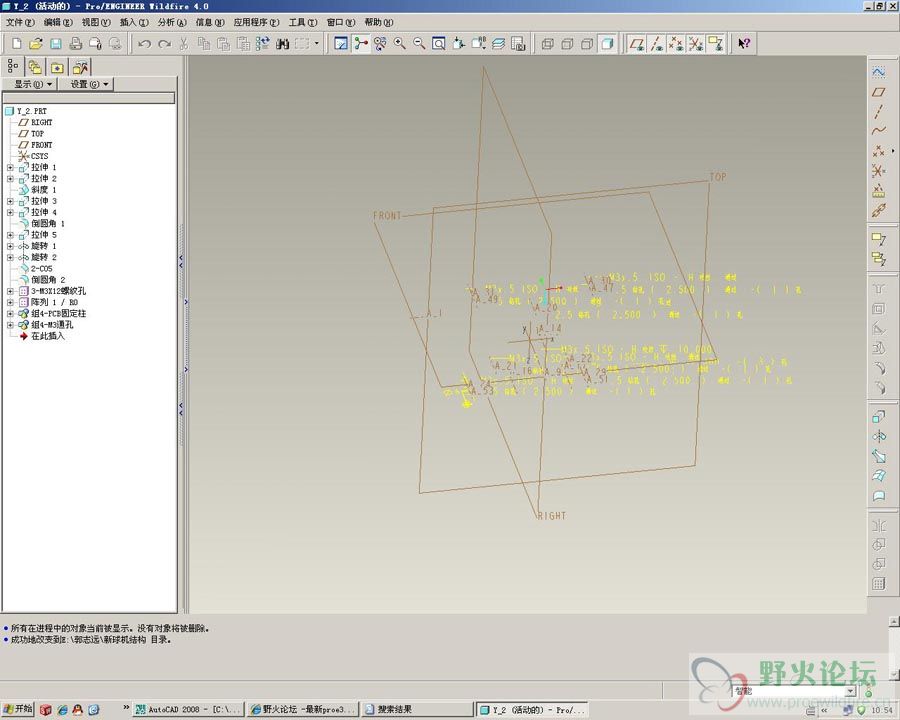
Task: Toggle the spin center display
Action: (360, 44)
